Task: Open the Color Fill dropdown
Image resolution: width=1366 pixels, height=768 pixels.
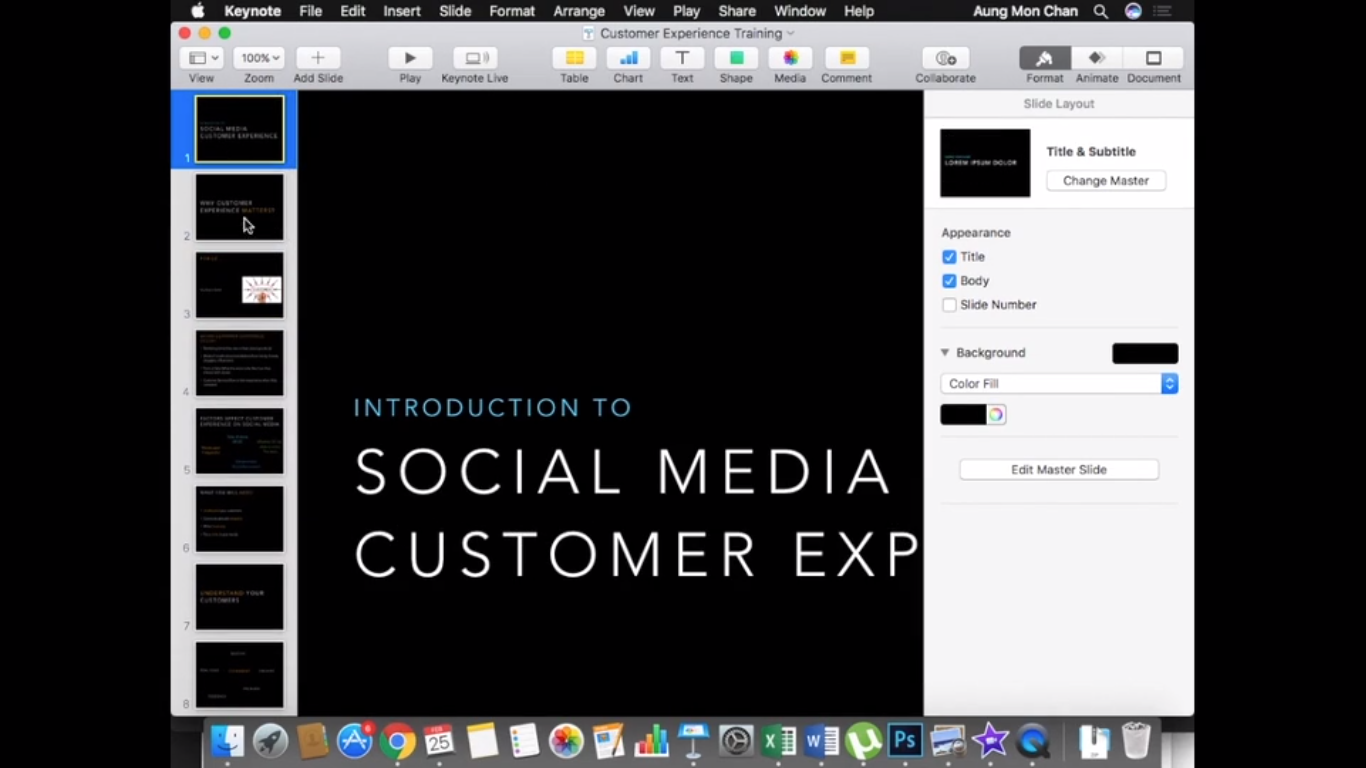Action: point(1059,384)
